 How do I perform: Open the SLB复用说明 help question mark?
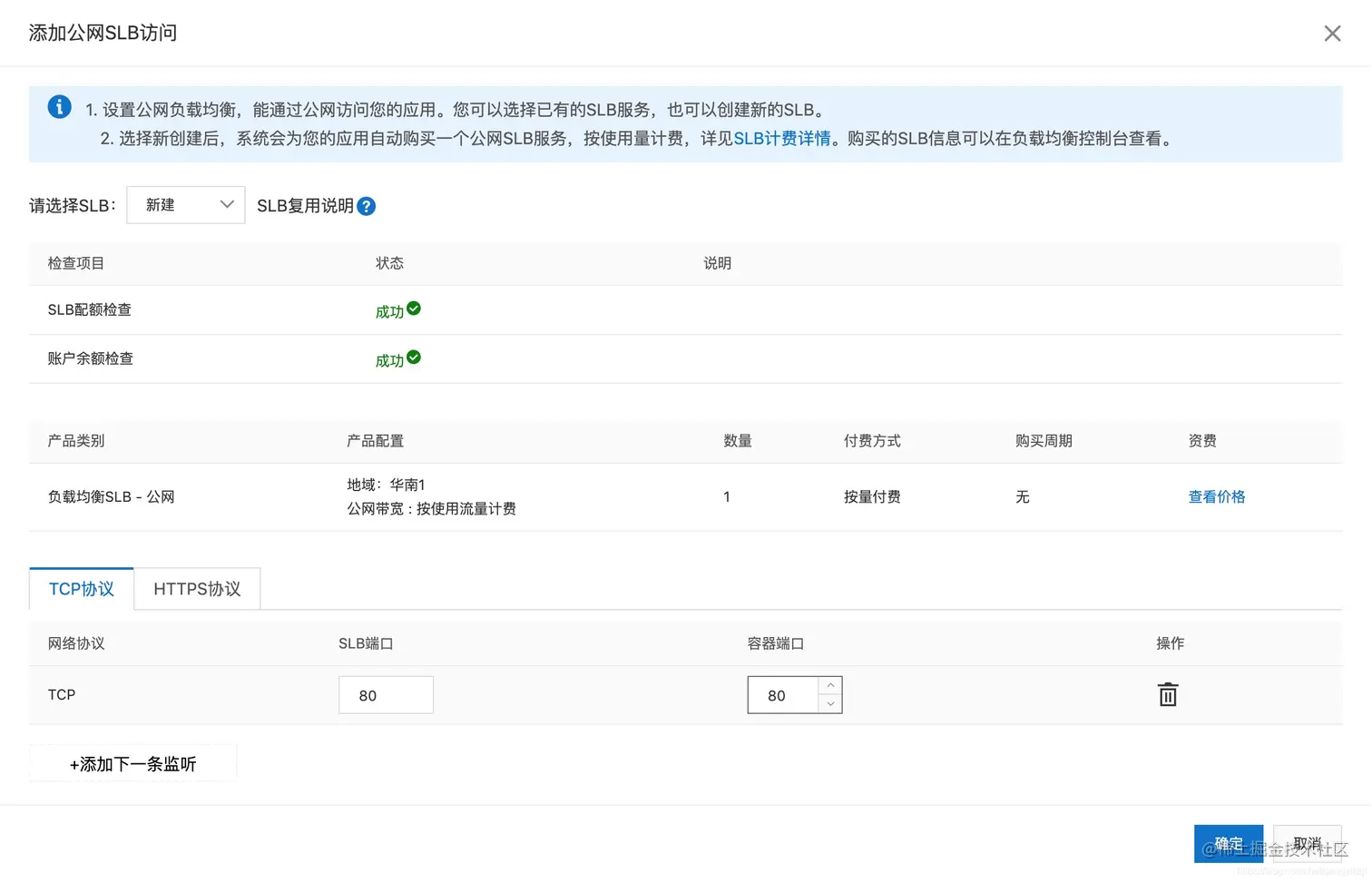pyautogui.click(x=366, y=206)
